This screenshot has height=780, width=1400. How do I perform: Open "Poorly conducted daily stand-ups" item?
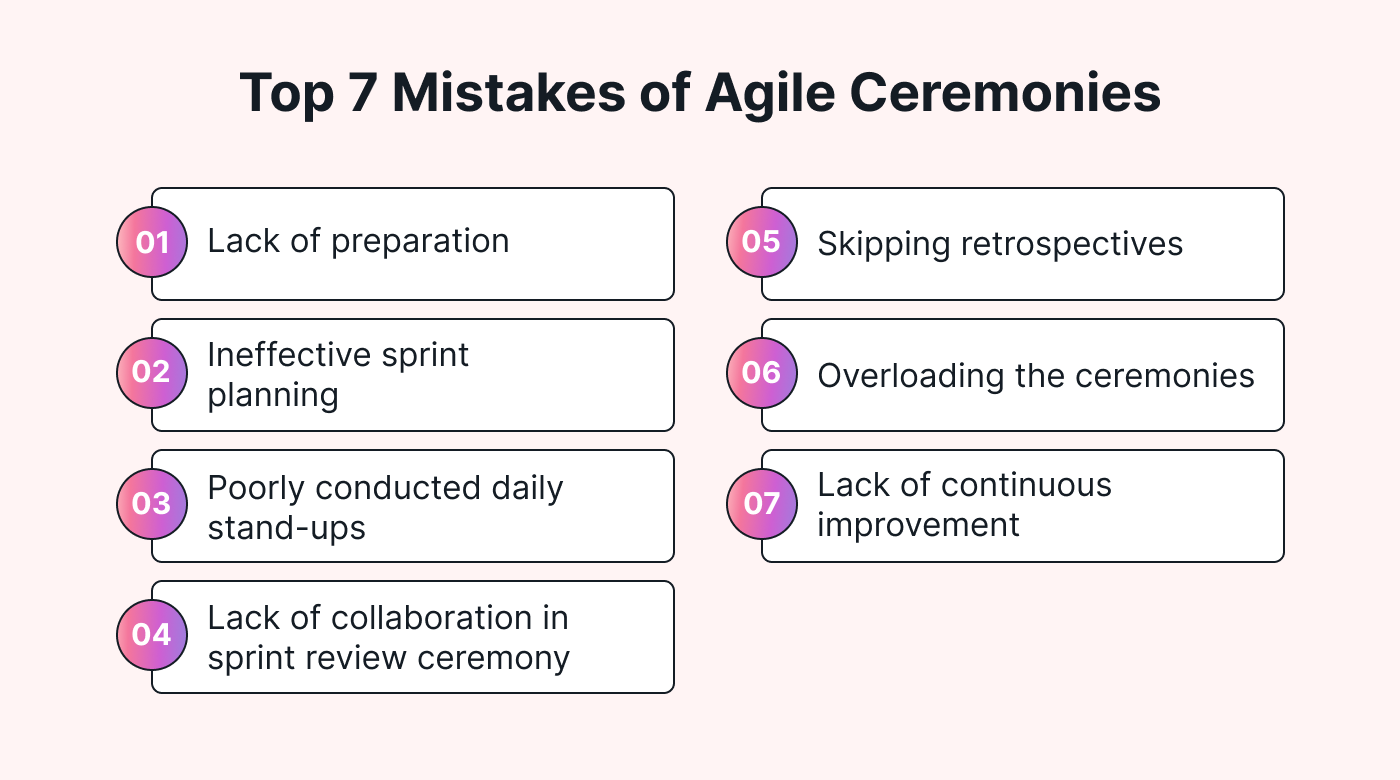[385, 506]
